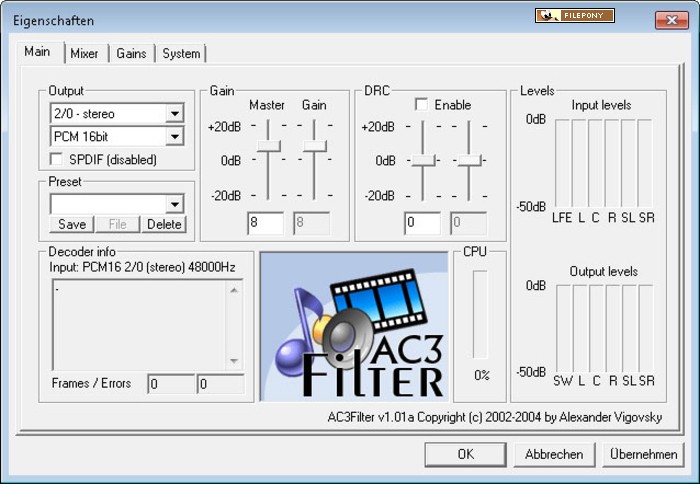Click the Save preset button
700x484 pixels.
tap(72, 224)
